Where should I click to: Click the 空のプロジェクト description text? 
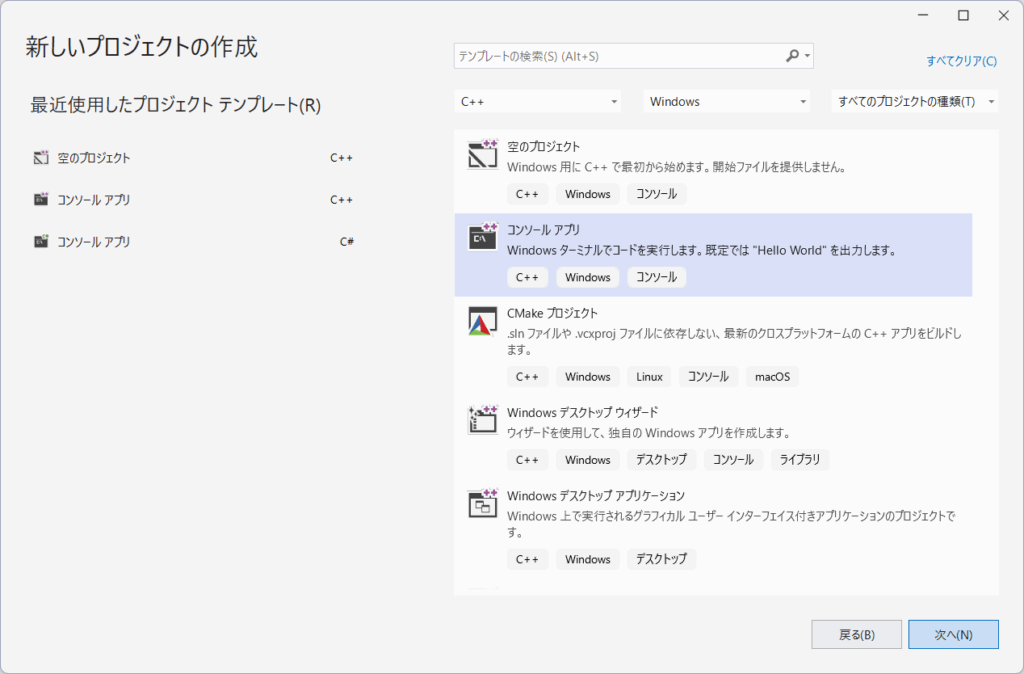(677, 167)
